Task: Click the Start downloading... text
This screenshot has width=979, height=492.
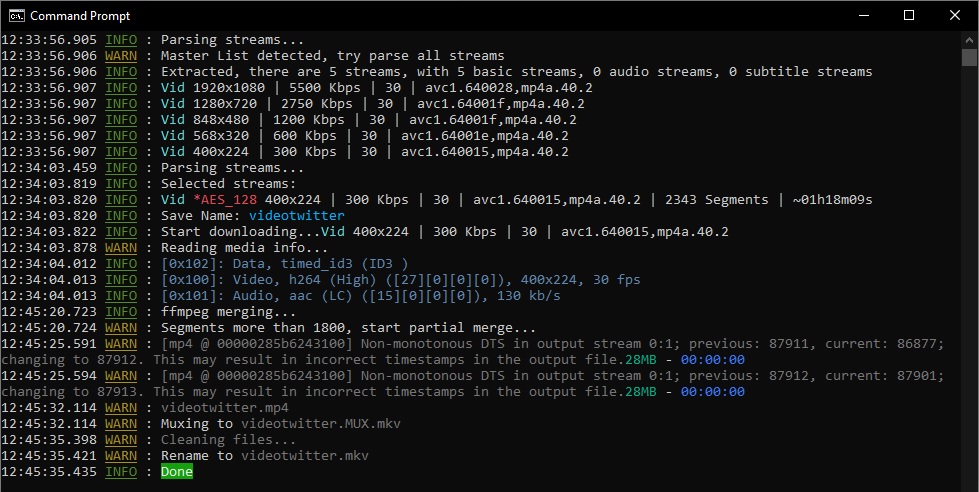Action: point(240,232)
